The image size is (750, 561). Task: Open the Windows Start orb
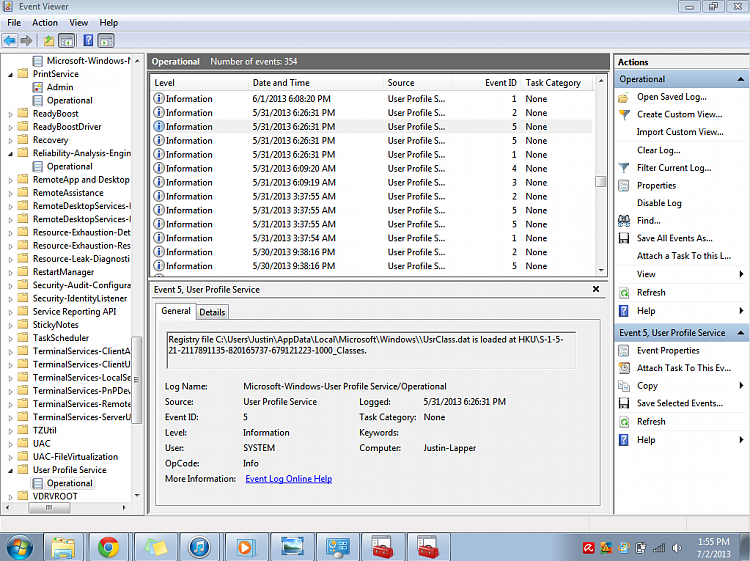20,547
